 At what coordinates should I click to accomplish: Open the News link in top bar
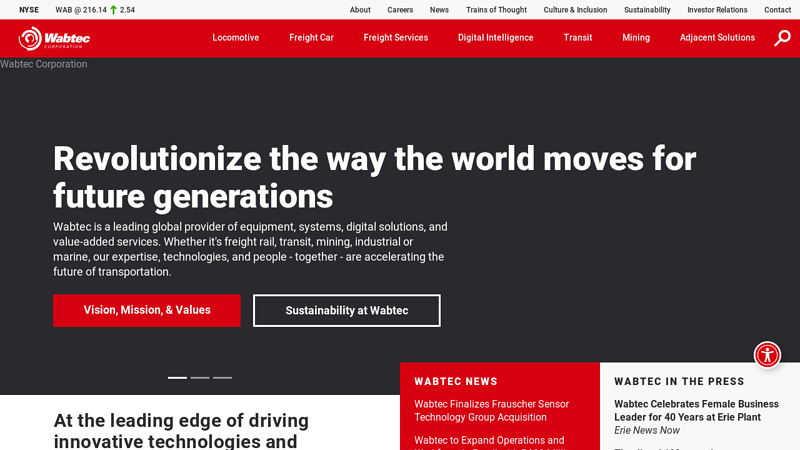[439, 10]
